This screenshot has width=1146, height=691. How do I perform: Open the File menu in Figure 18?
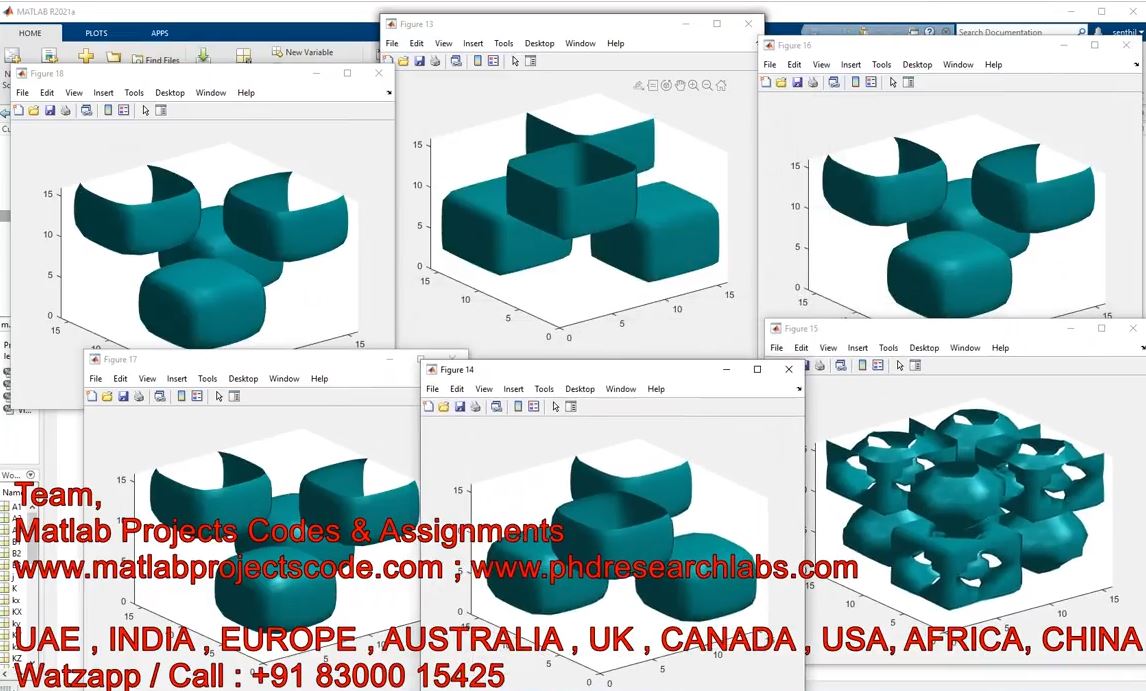point(23,93)
